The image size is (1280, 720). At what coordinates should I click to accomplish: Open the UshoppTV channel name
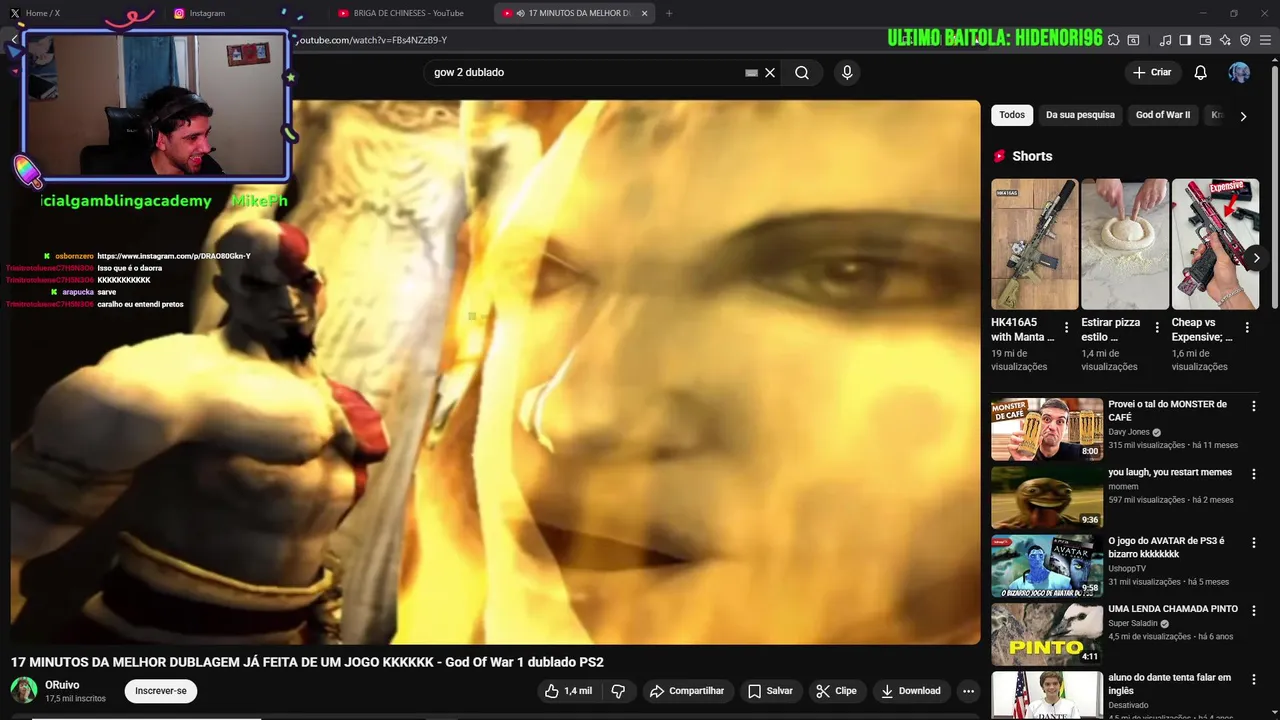pos(1127,568)
